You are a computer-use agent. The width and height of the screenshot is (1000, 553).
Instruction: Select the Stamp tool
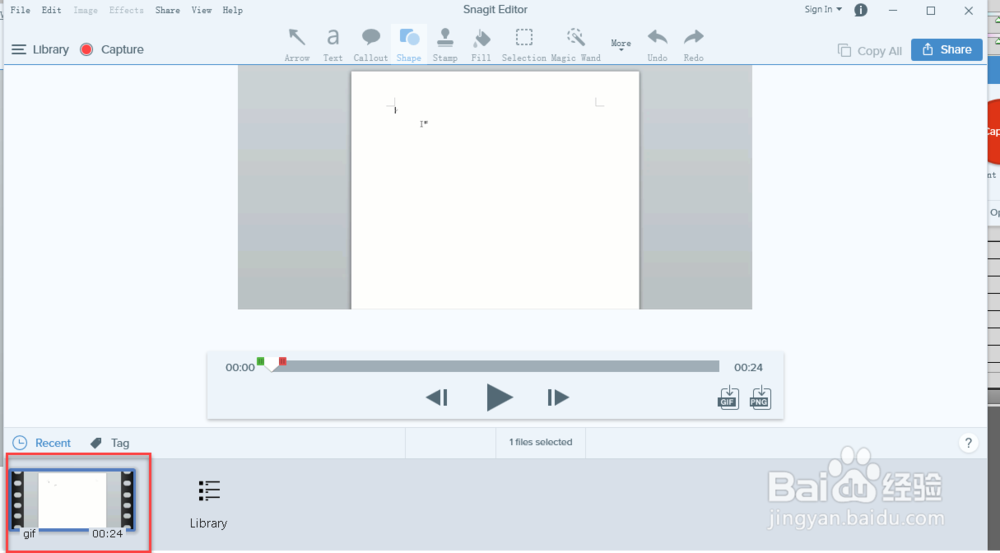(x=445, y=45)
